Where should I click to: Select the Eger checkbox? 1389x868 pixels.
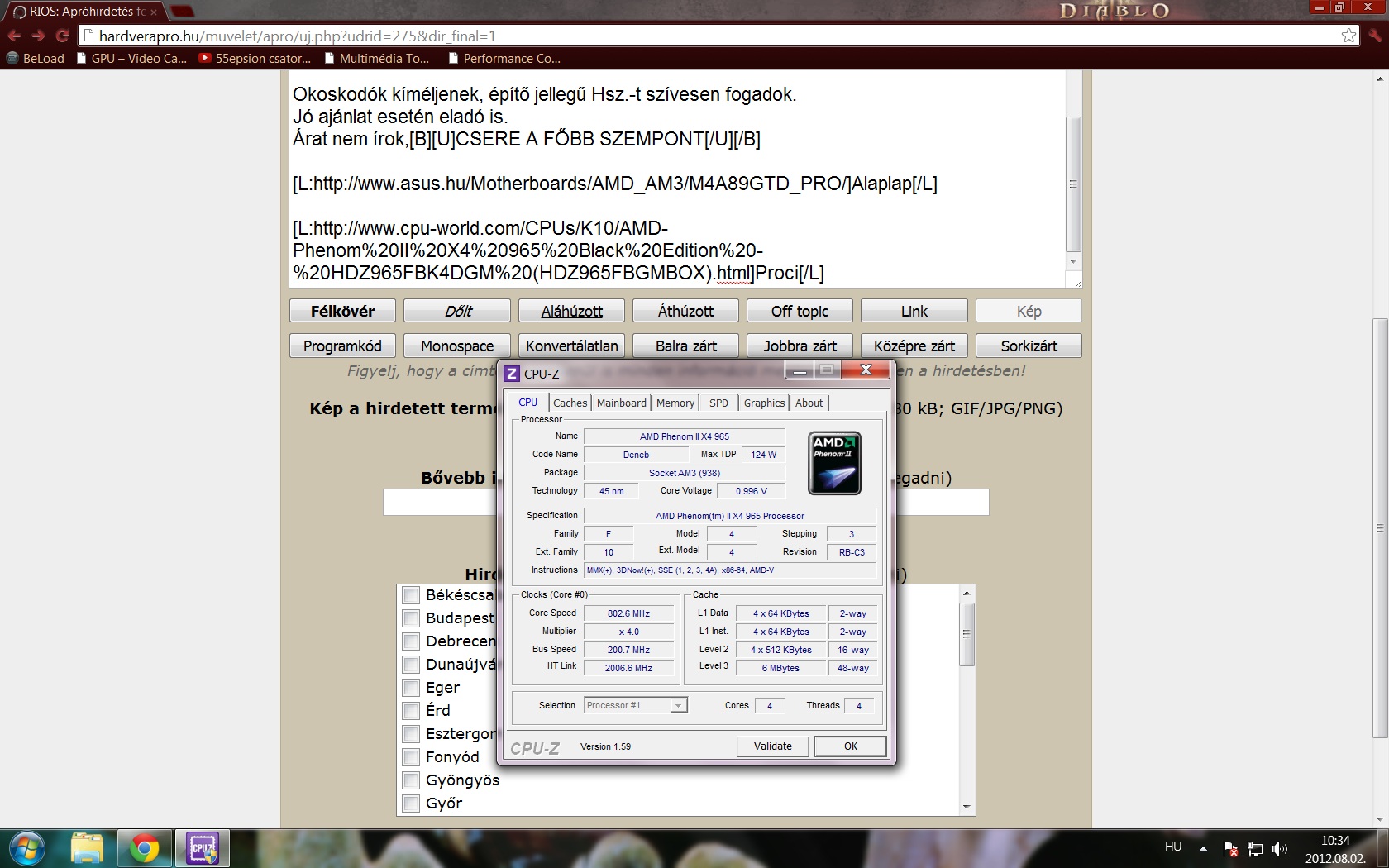(411, 688)
